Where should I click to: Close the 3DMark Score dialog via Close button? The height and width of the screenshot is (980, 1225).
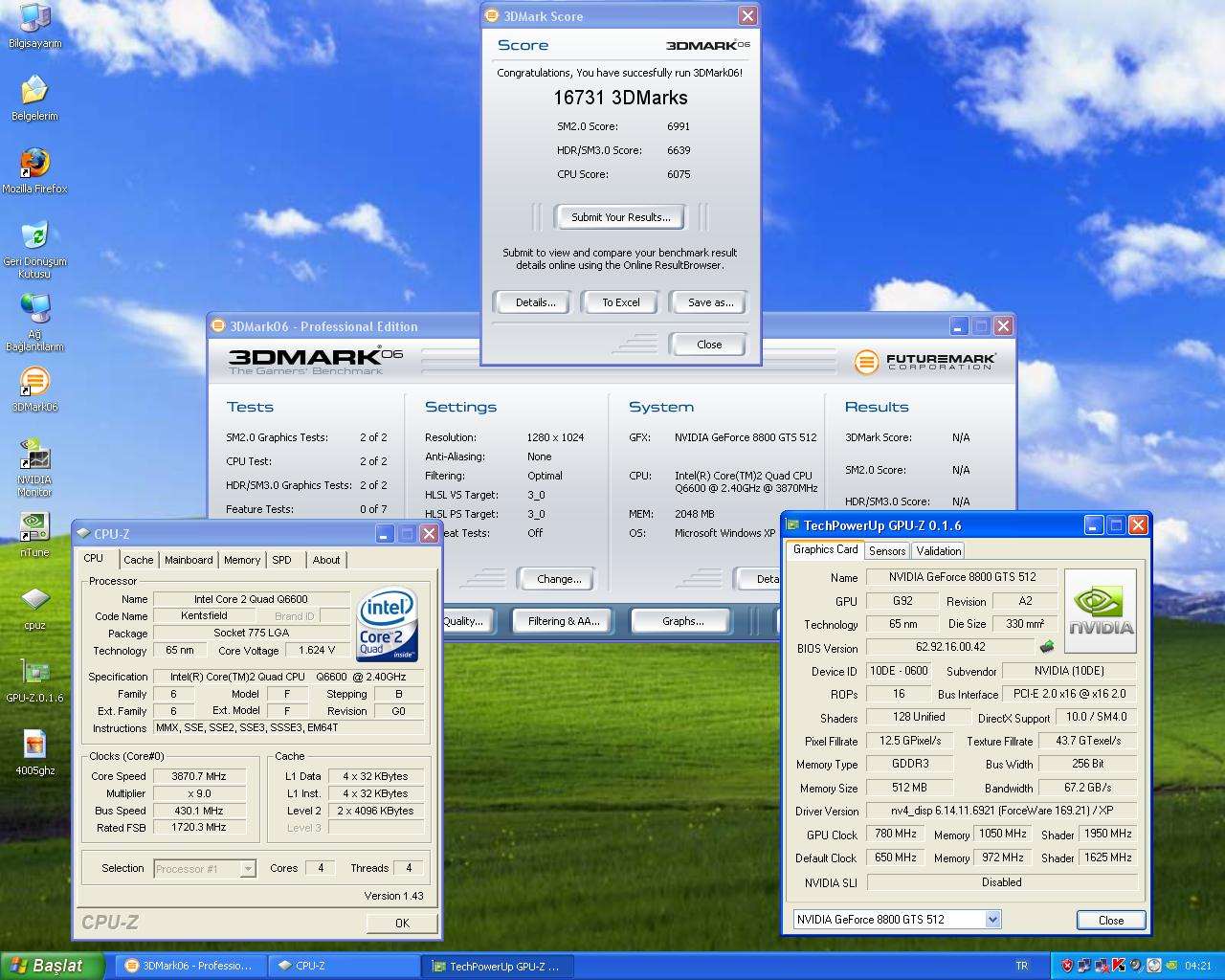(x=709, y=345)
